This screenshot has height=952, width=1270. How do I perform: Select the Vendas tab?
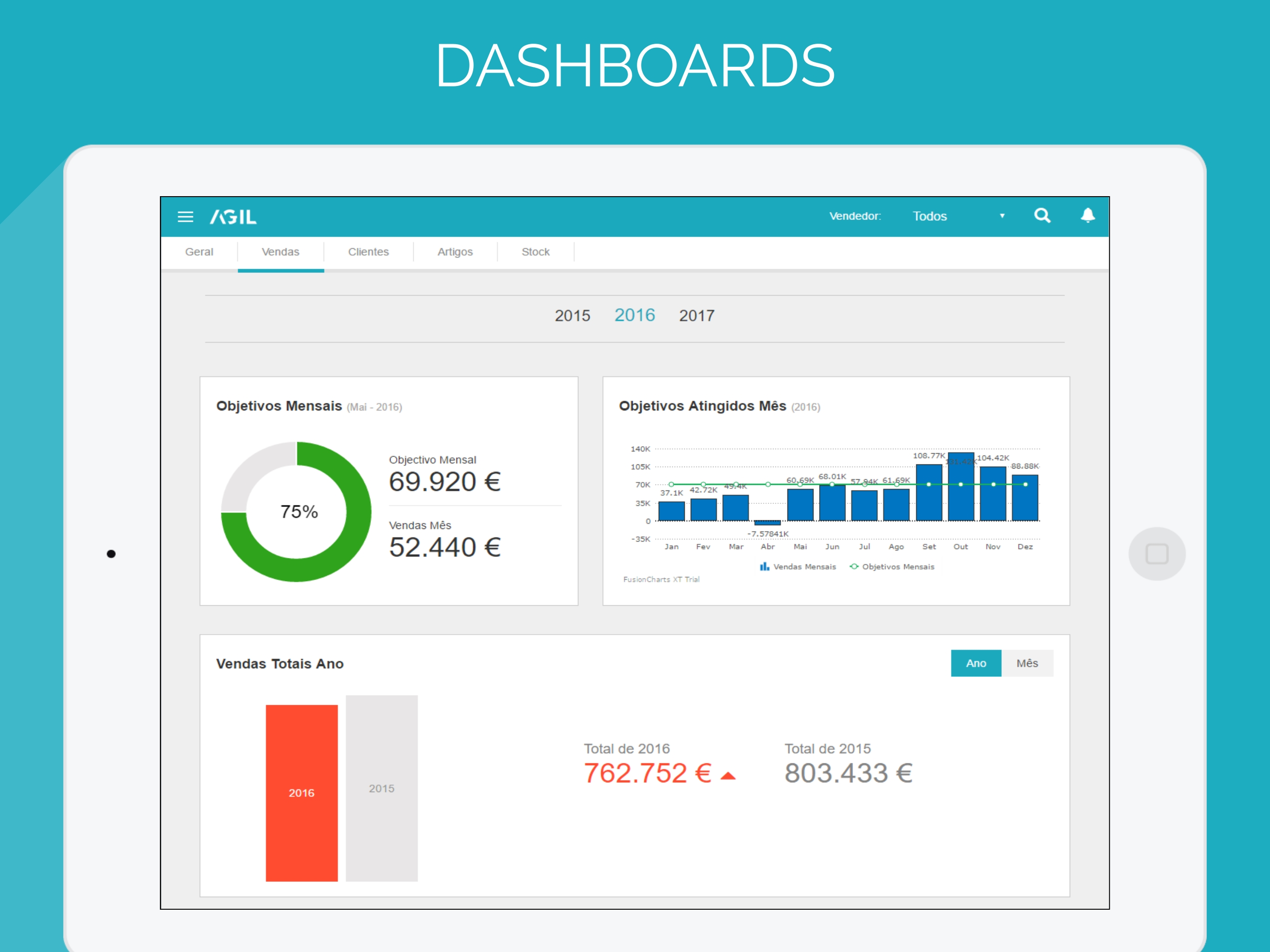point(281,251)
